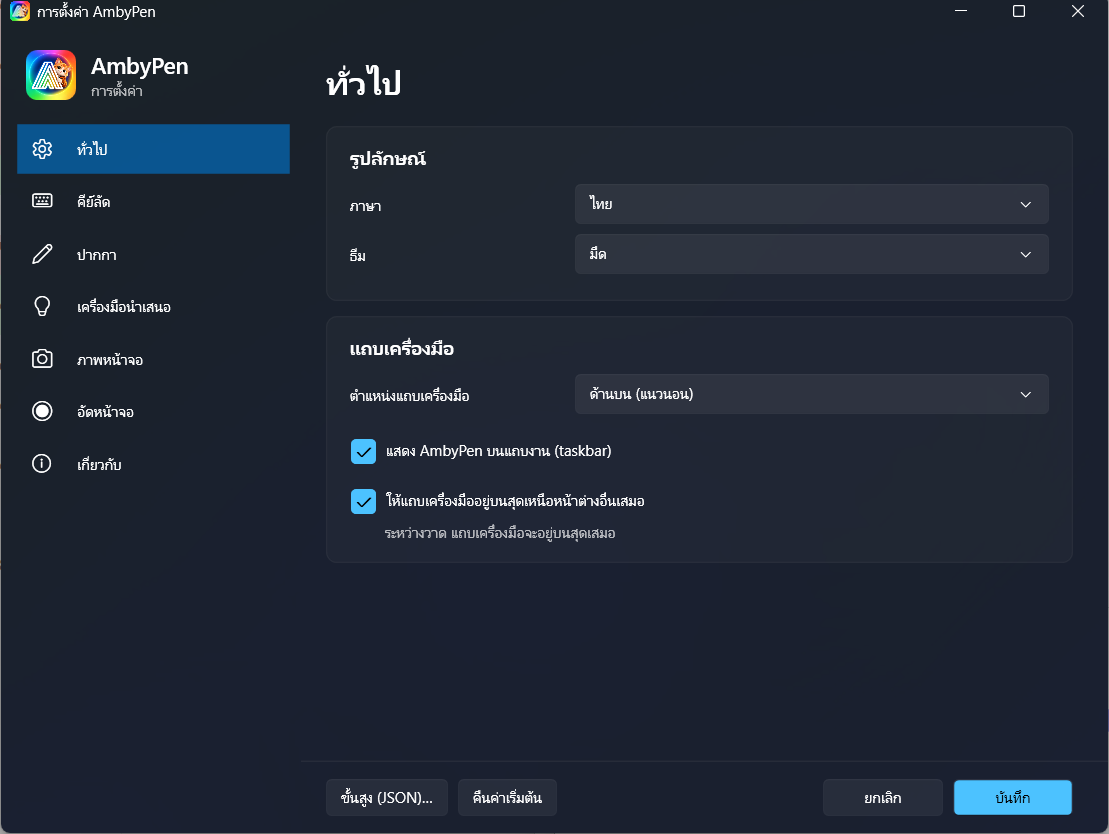The image size is (1109, 834).
Task: Click the lightbulb icon for เครื่องมือนำเสนอ
Action: [x=42, y=306]
